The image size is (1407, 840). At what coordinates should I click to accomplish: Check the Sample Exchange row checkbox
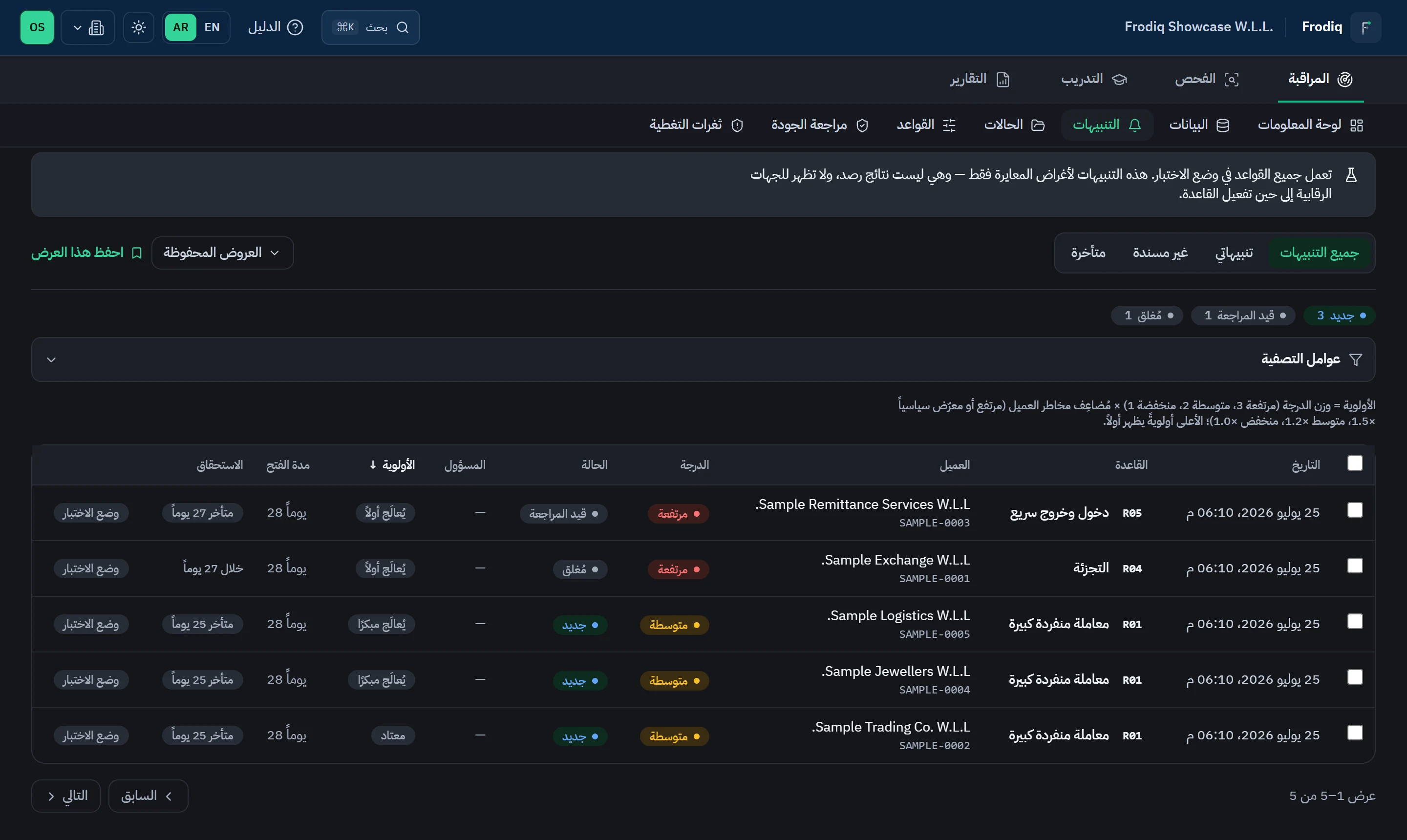point(1355,566)
